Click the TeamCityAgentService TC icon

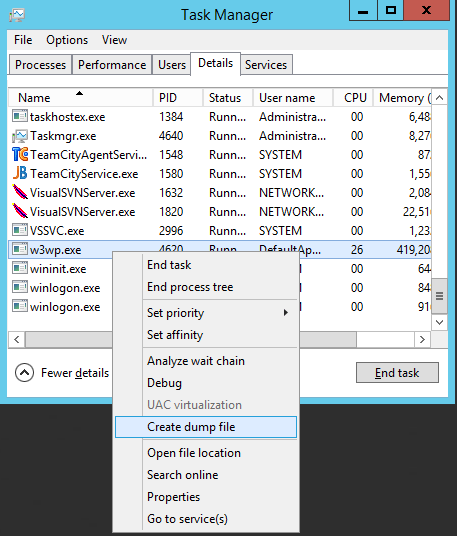(20, 155)
